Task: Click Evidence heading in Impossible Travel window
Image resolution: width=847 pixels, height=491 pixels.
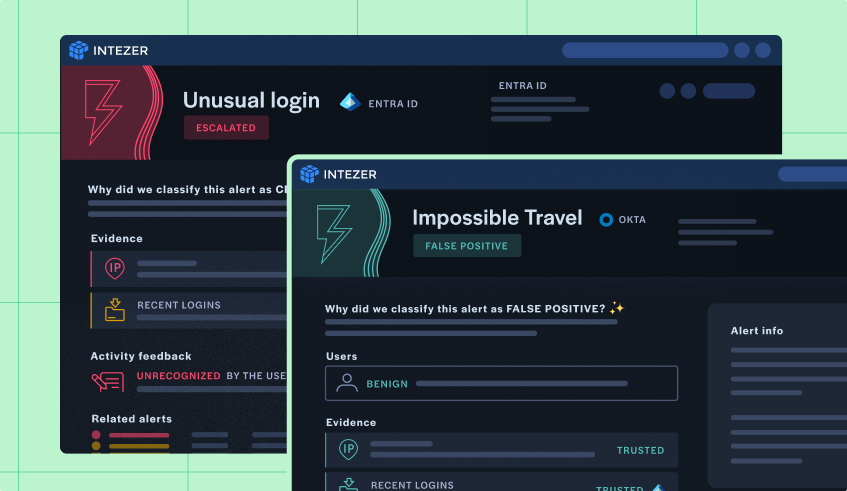Action: [x=351, y=422]
